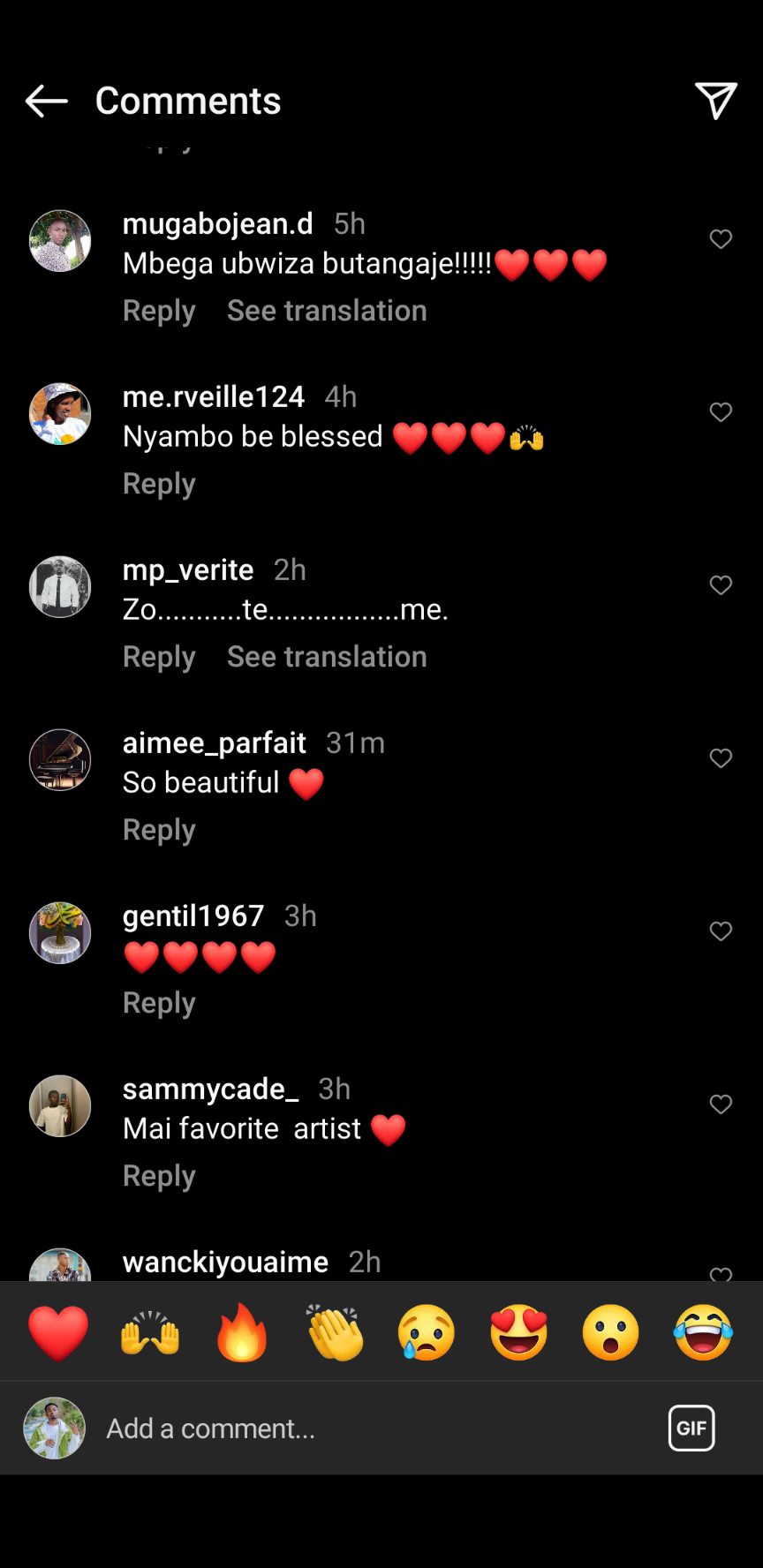This screenshot has width=763, height=1568.
Task: Show translation of mp_verite's comment
Action: pyautogui.click(x=327, y=657)
